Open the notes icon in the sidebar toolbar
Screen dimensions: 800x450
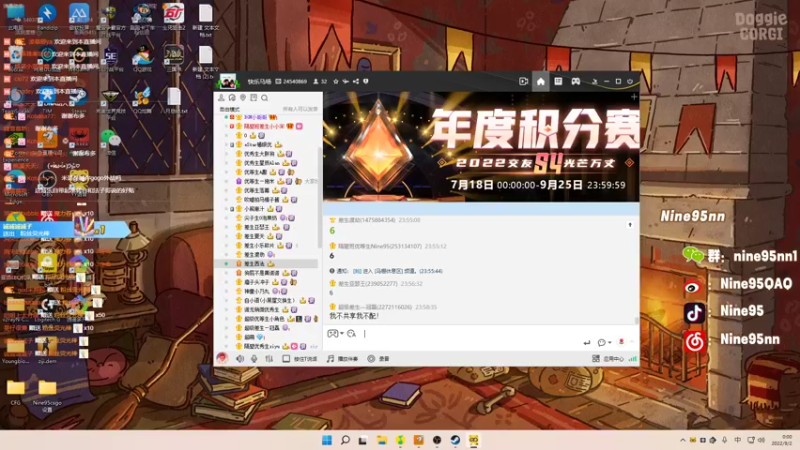[x=254, y=98]
